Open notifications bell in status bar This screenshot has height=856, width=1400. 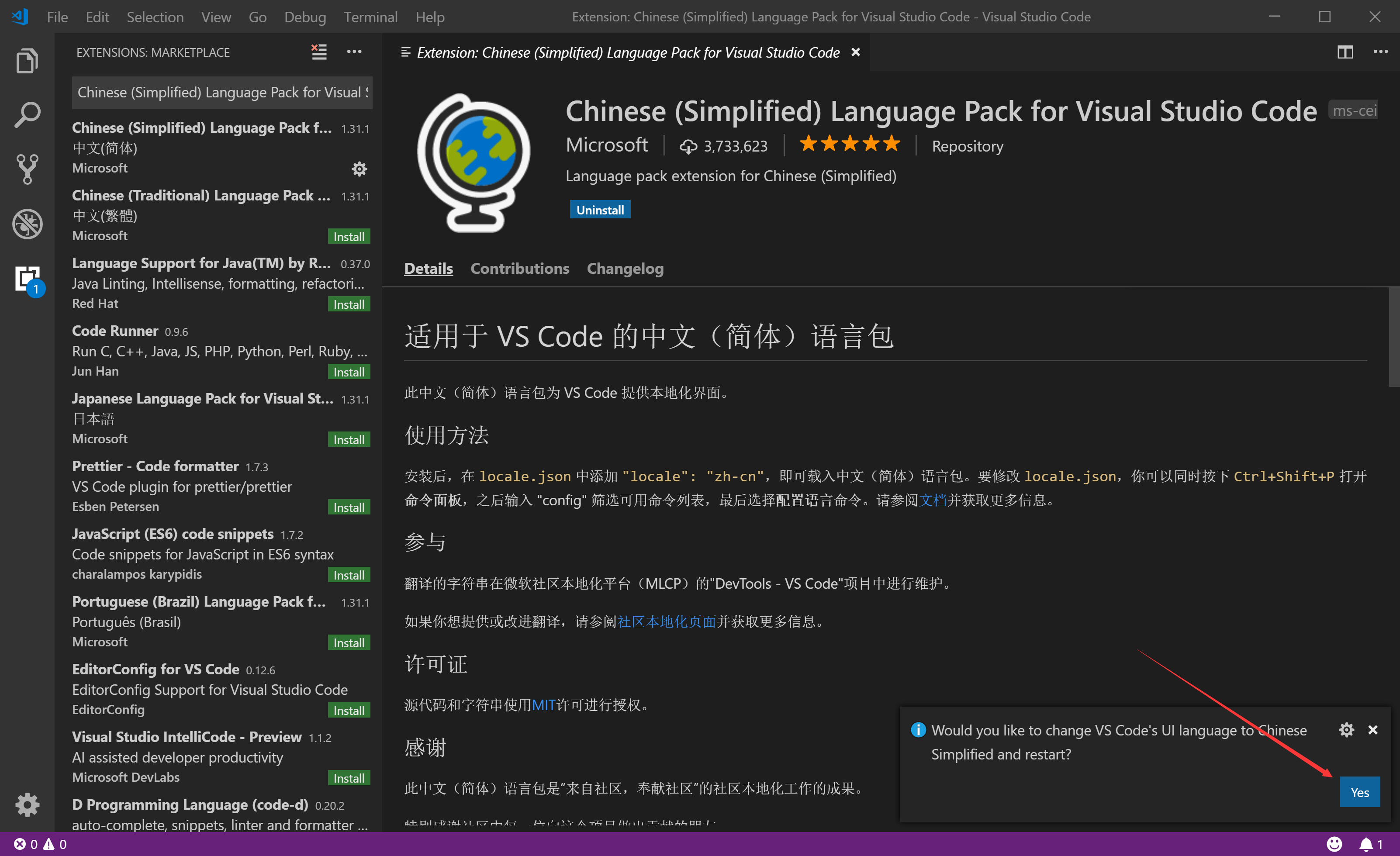(x=1370, y=844)
